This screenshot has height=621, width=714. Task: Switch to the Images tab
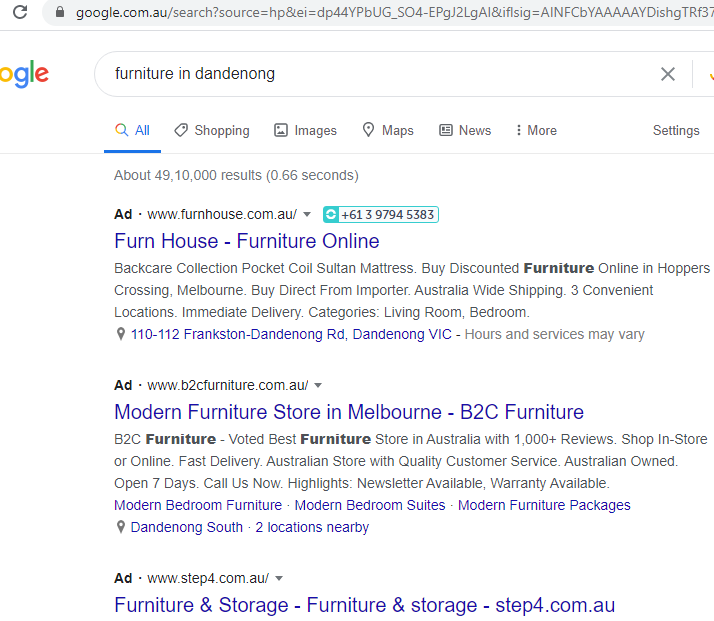305,130
